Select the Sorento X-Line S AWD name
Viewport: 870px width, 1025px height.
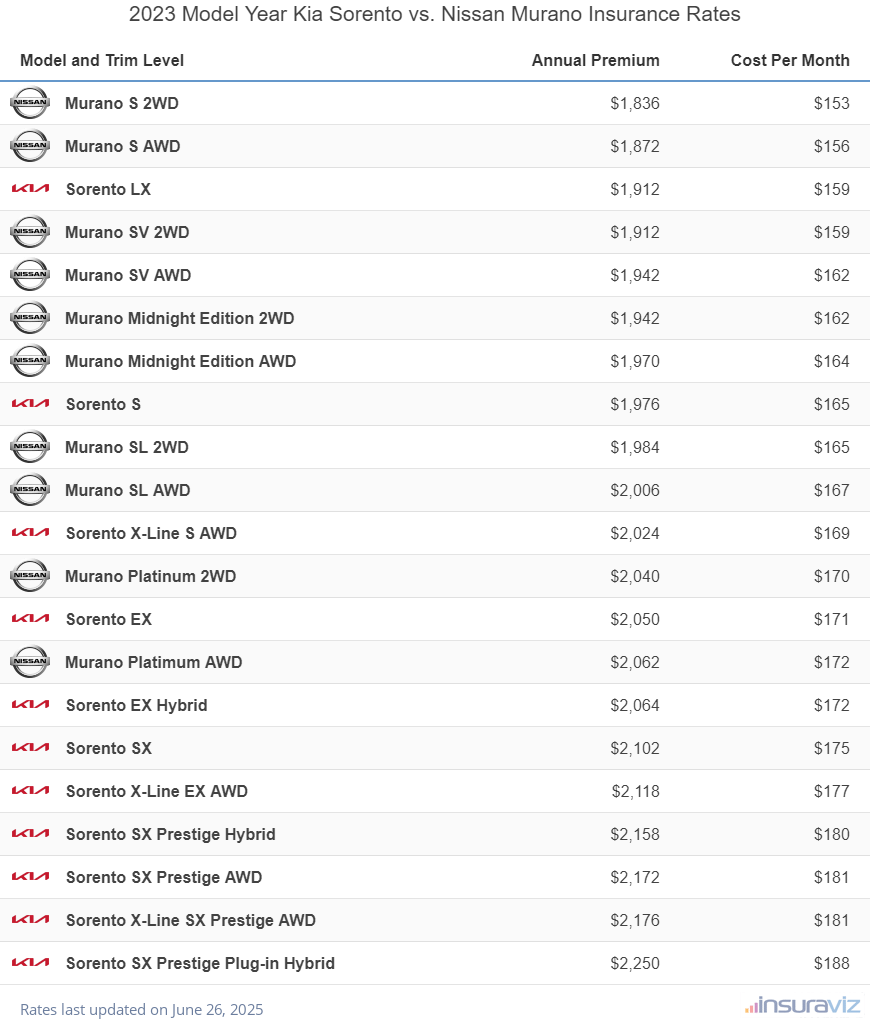[x=152, y=533]
